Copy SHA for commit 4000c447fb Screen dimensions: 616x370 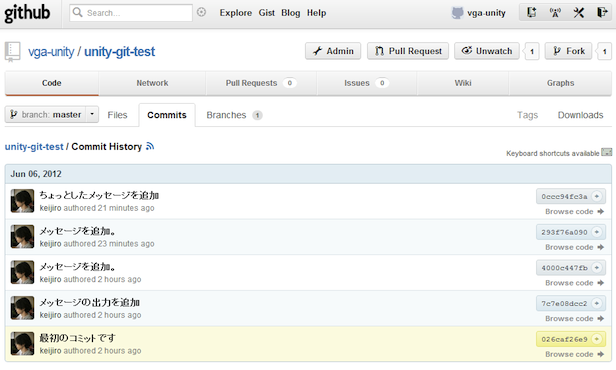[x=597, y=267]
